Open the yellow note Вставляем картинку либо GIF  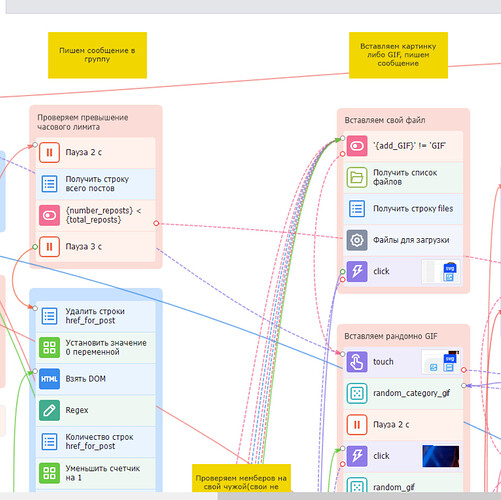[398, 55]
